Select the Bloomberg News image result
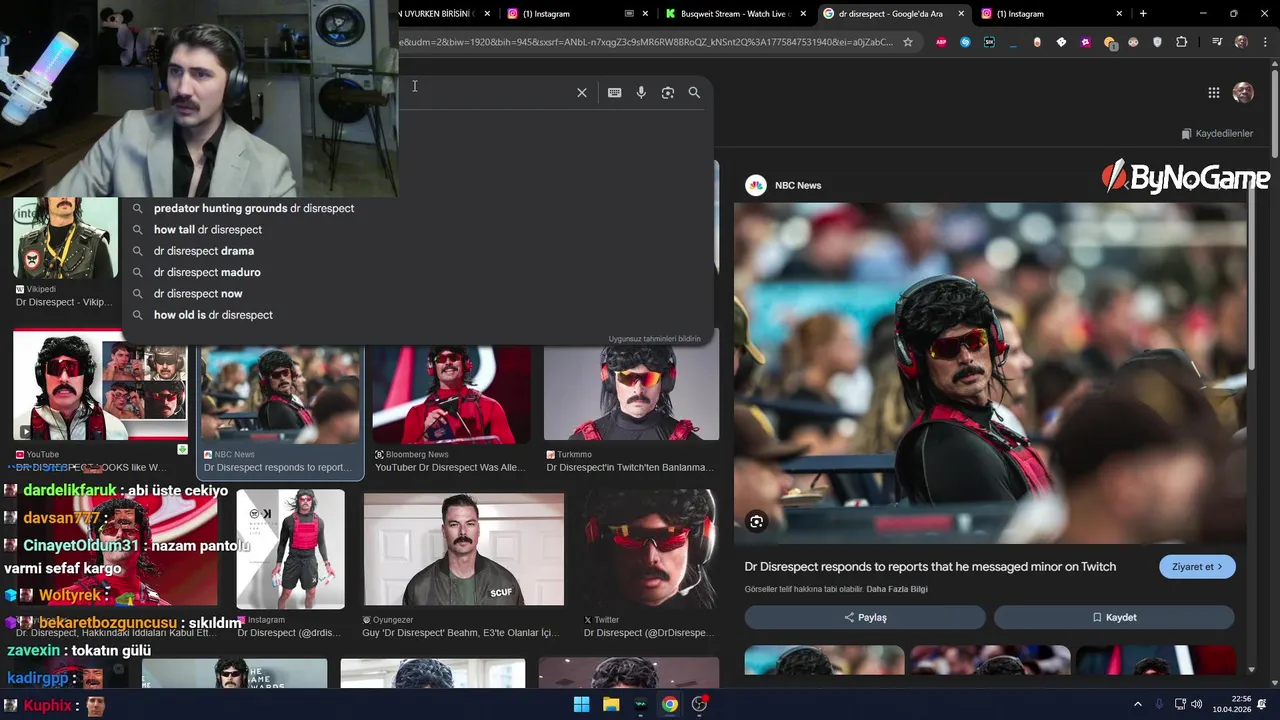Image resolution: width=1280 pixels, height=720 pixels. tap(451, 394)
